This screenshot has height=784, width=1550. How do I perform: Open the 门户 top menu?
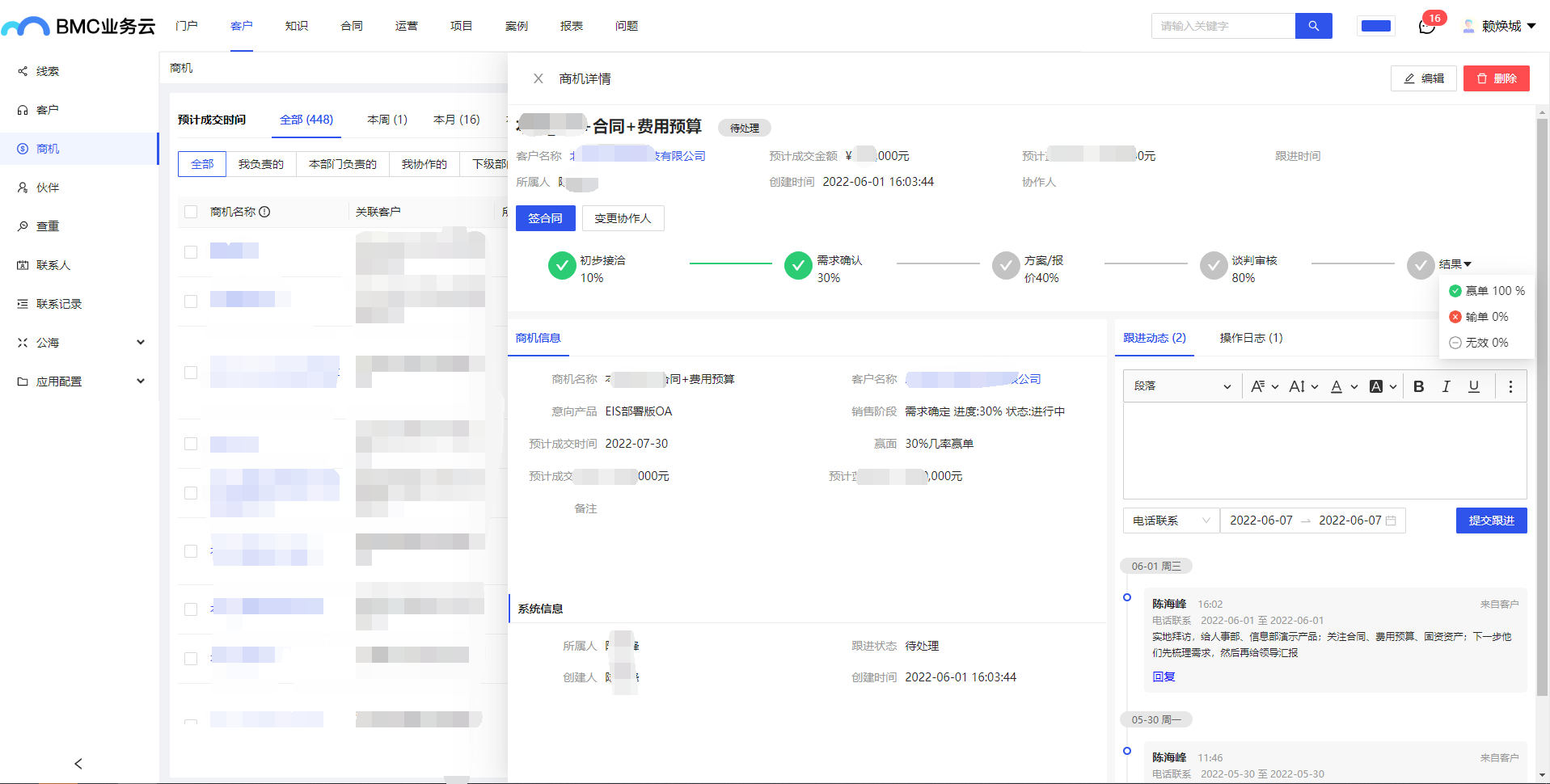(x=187, y=26)
